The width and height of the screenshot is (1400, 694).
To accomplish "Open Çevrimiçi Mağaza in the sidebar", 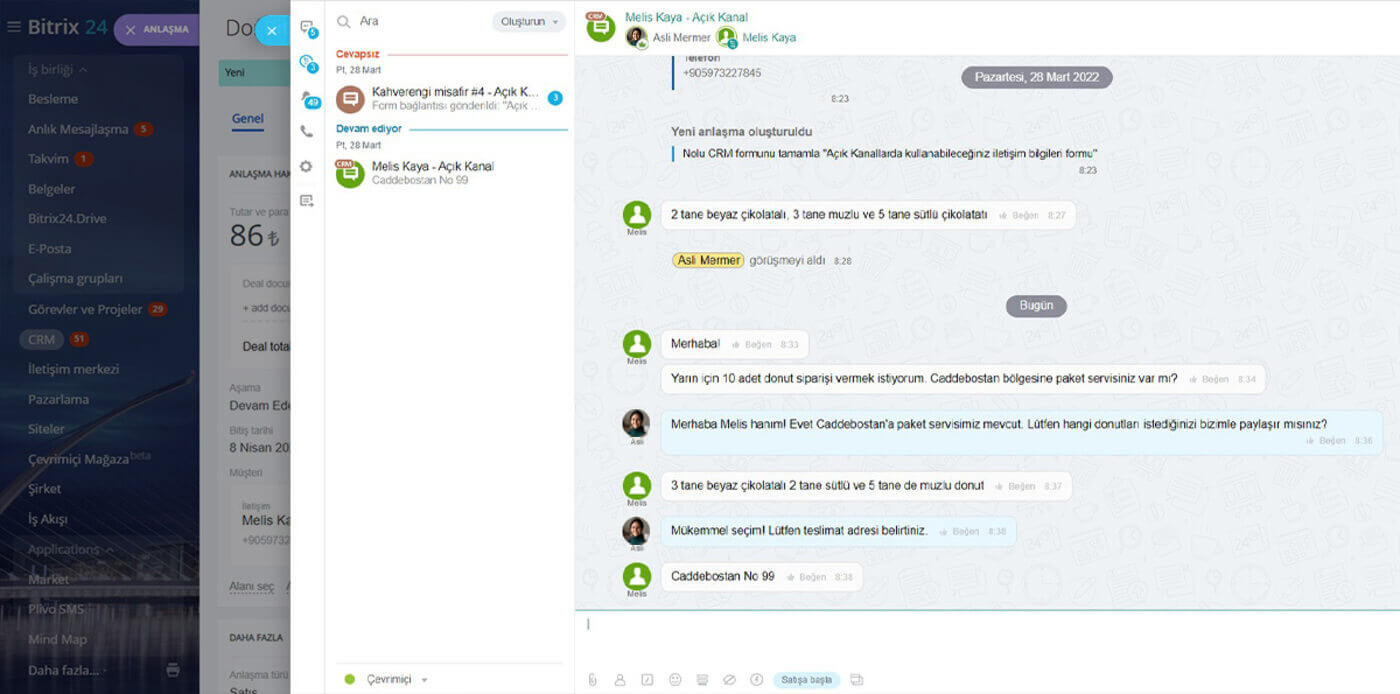I will (89, 458).
